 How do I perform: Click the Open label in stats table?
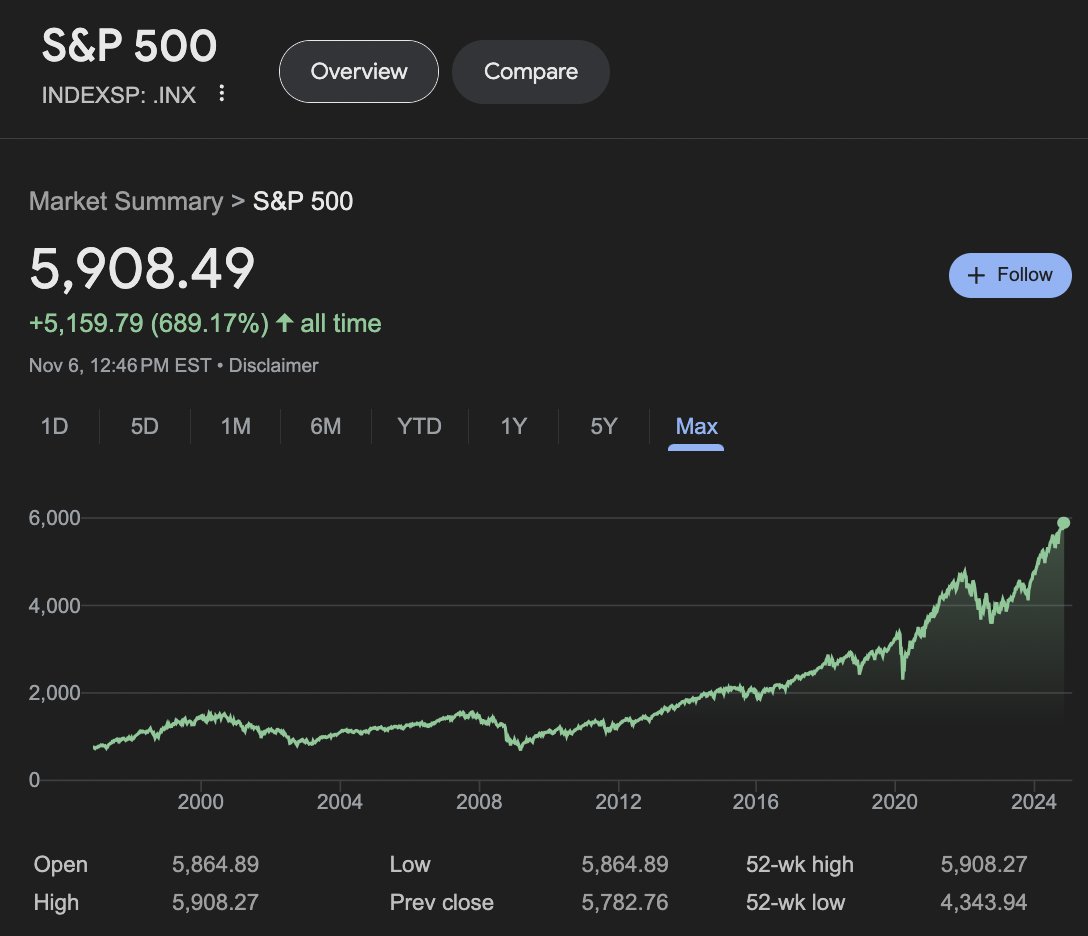coord(60,865)
